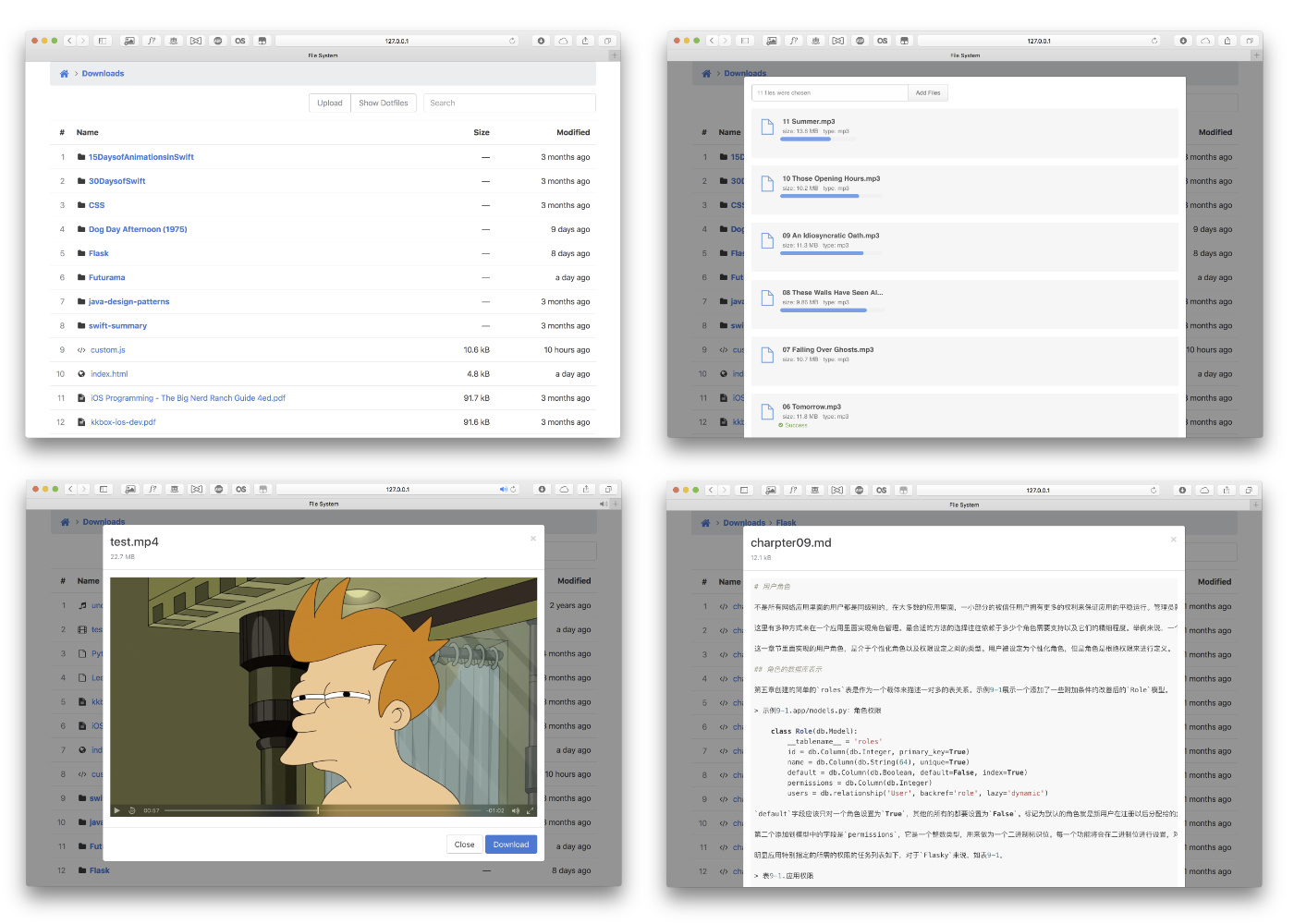The height and width of the screenshot is (924, 1294).
Task: Click Close in the test.mp4 dialog
Action: 465,845
